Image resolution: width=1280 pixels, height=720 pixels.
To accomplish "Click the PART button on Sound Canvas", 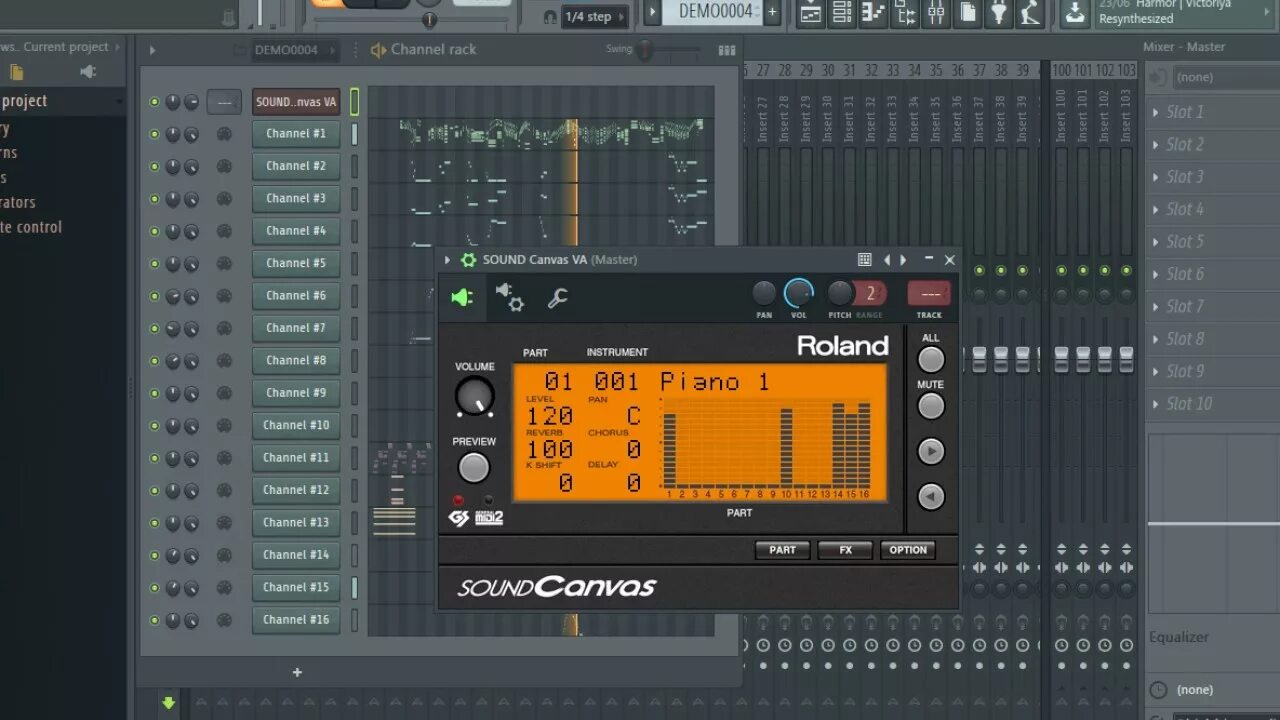I will click(783, 550).
